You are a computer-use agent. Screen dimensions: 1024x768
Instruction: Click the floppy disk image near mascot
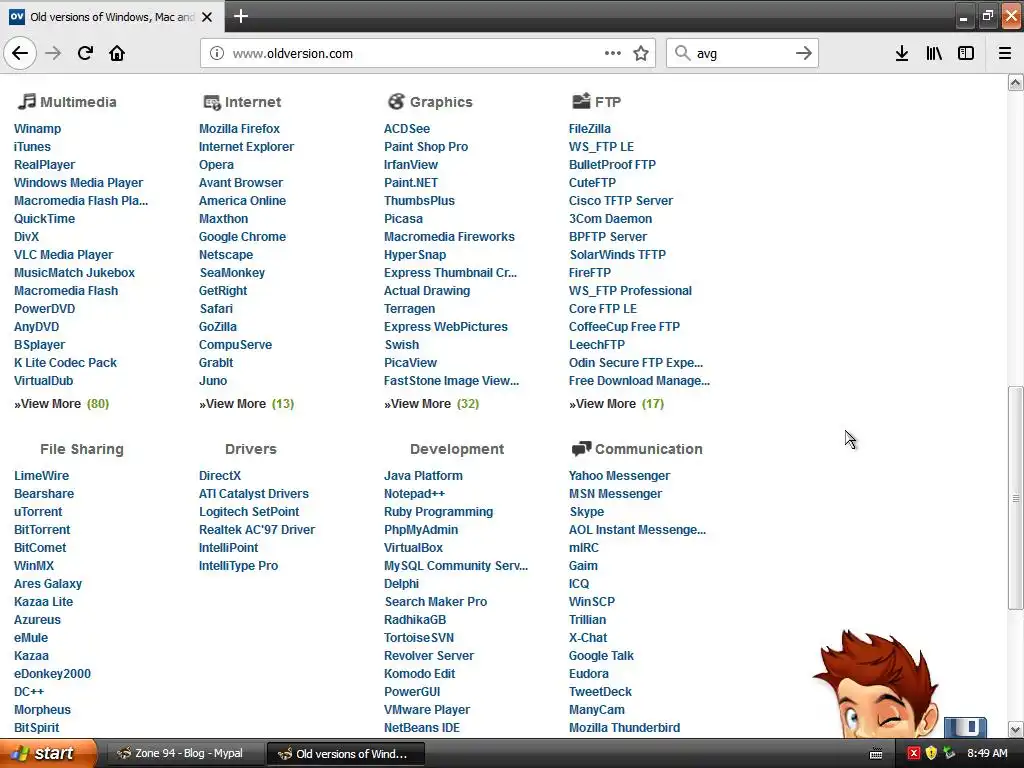pyautogui.click(x=965, y=727)
